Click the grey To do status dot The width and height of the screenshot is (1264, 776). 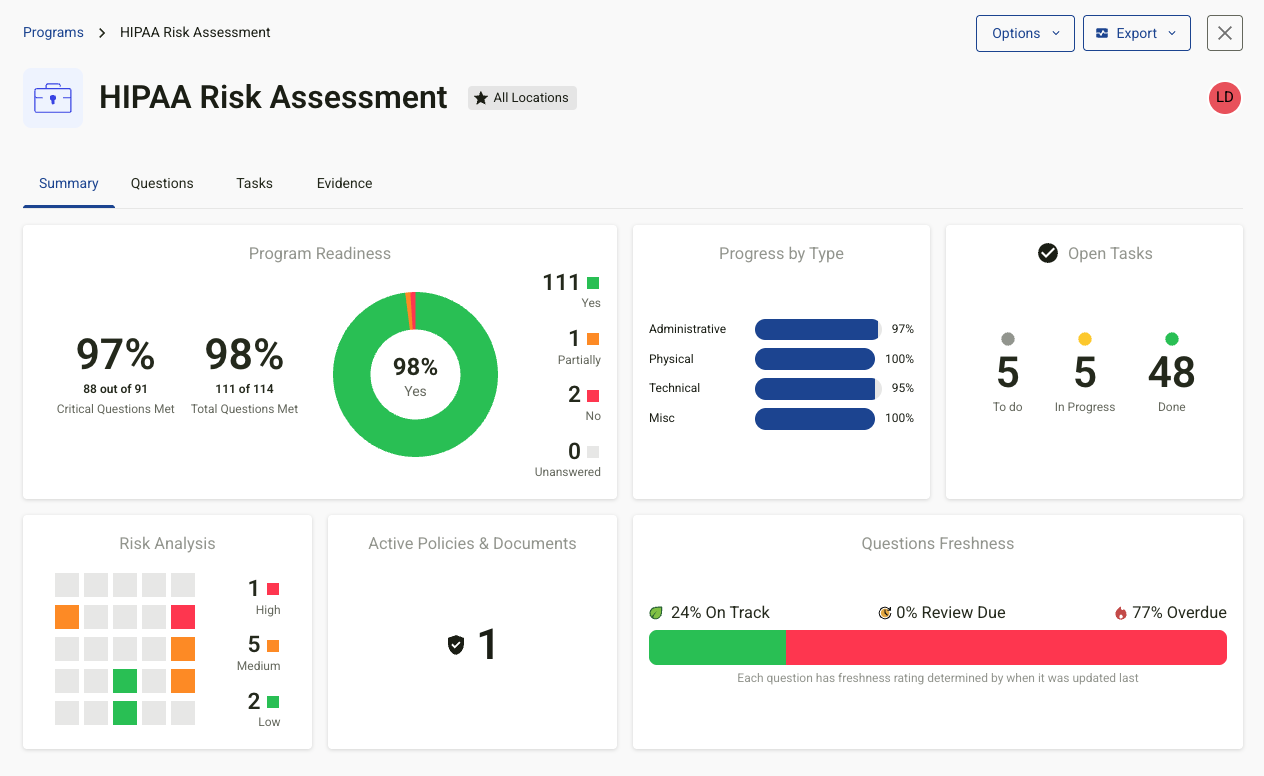coord(1008,339)
